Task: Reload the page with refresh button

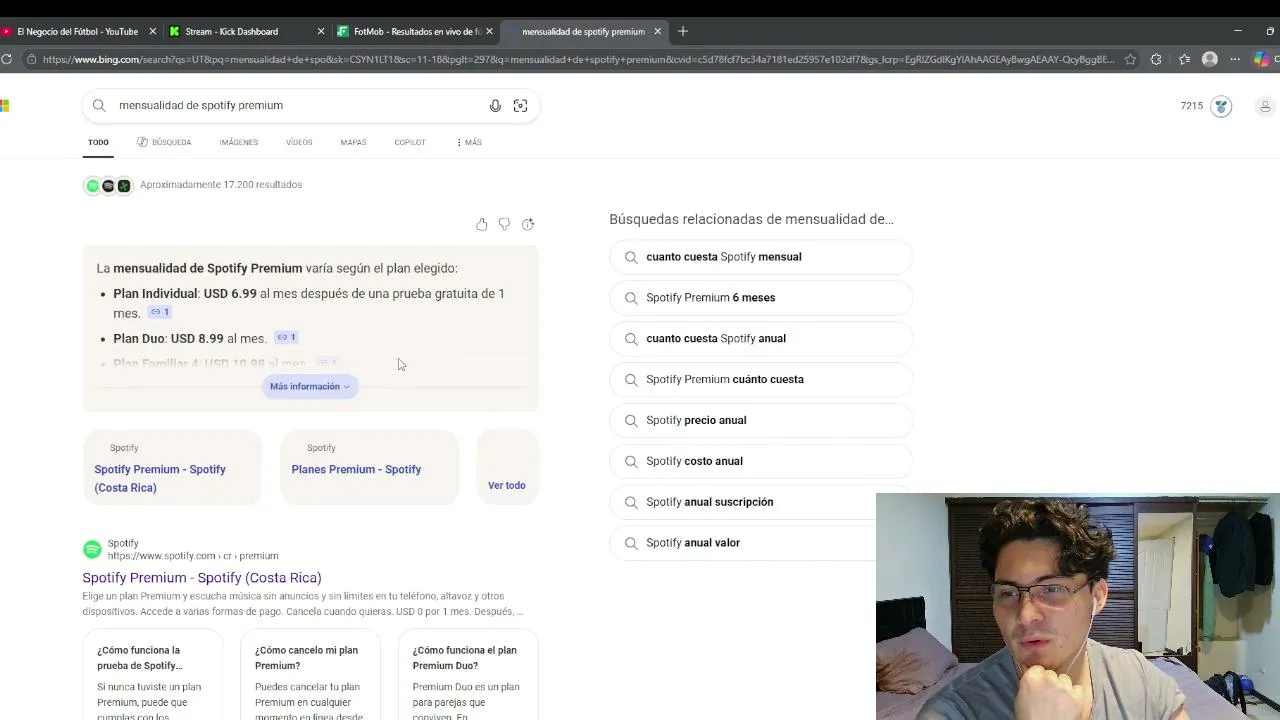Action: (x=7, y=59)
